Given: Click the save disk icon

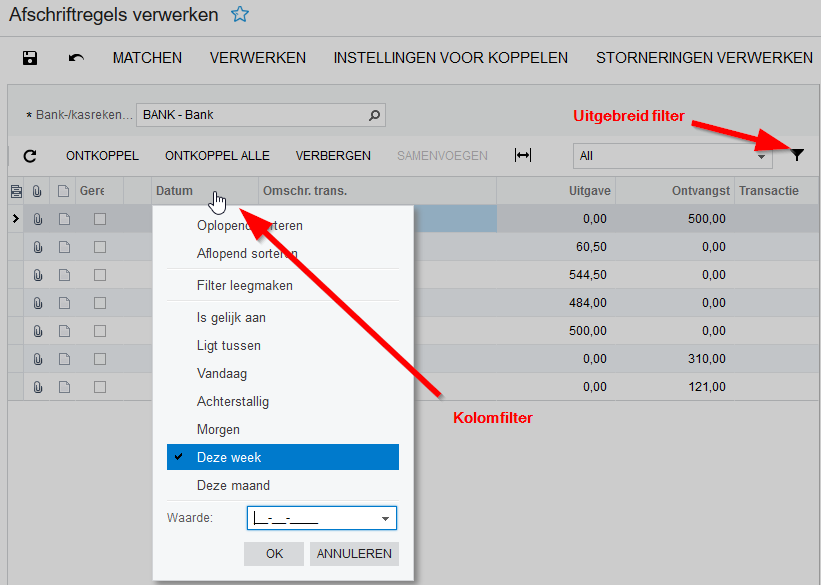Looking at the screenshot, I should pyautogui.click(x=30, y=58).
